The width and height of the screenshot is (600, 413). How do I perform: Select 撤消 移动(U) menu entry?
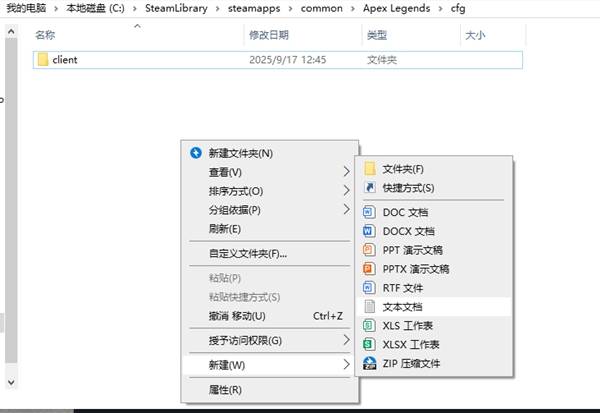270,316
